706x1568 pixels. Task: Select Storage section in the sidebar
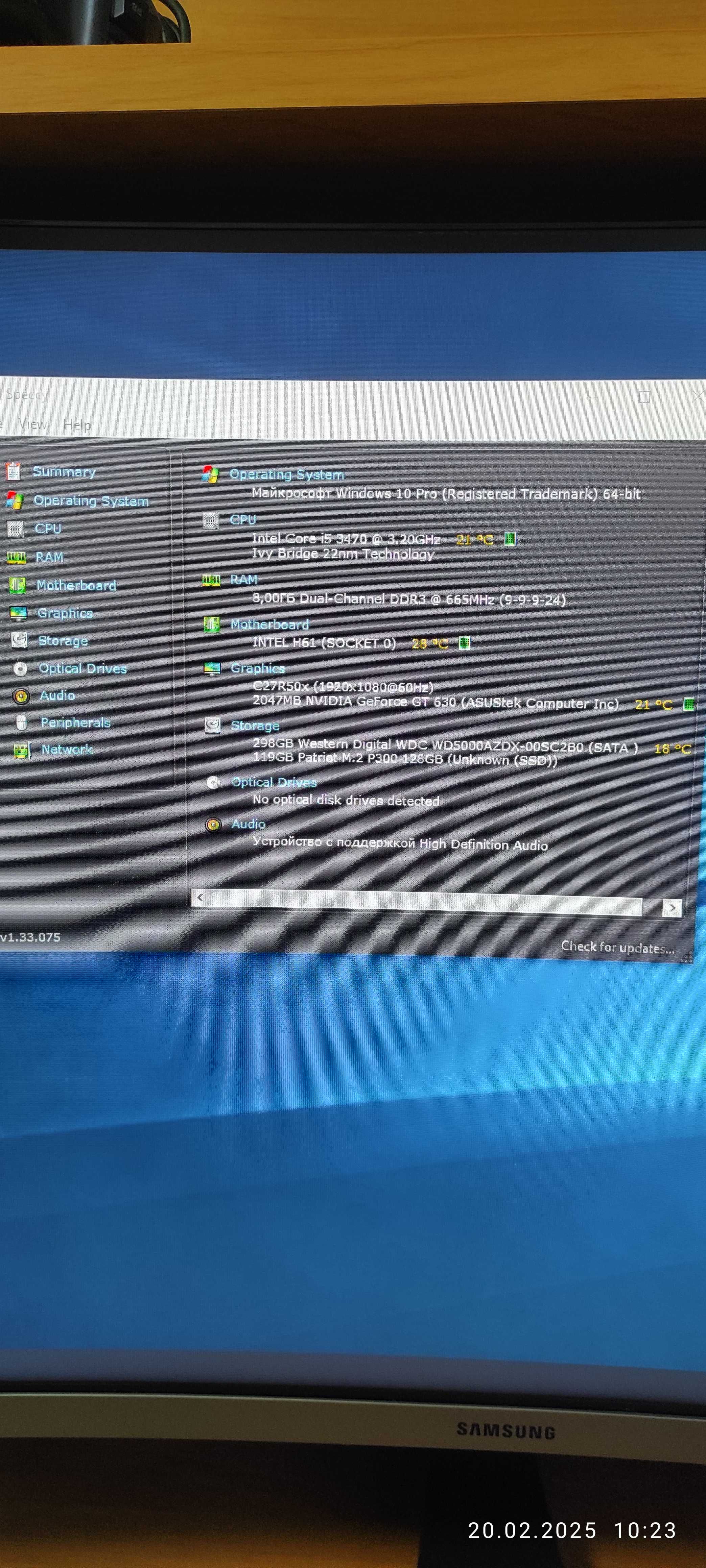[x=63, y=641]
